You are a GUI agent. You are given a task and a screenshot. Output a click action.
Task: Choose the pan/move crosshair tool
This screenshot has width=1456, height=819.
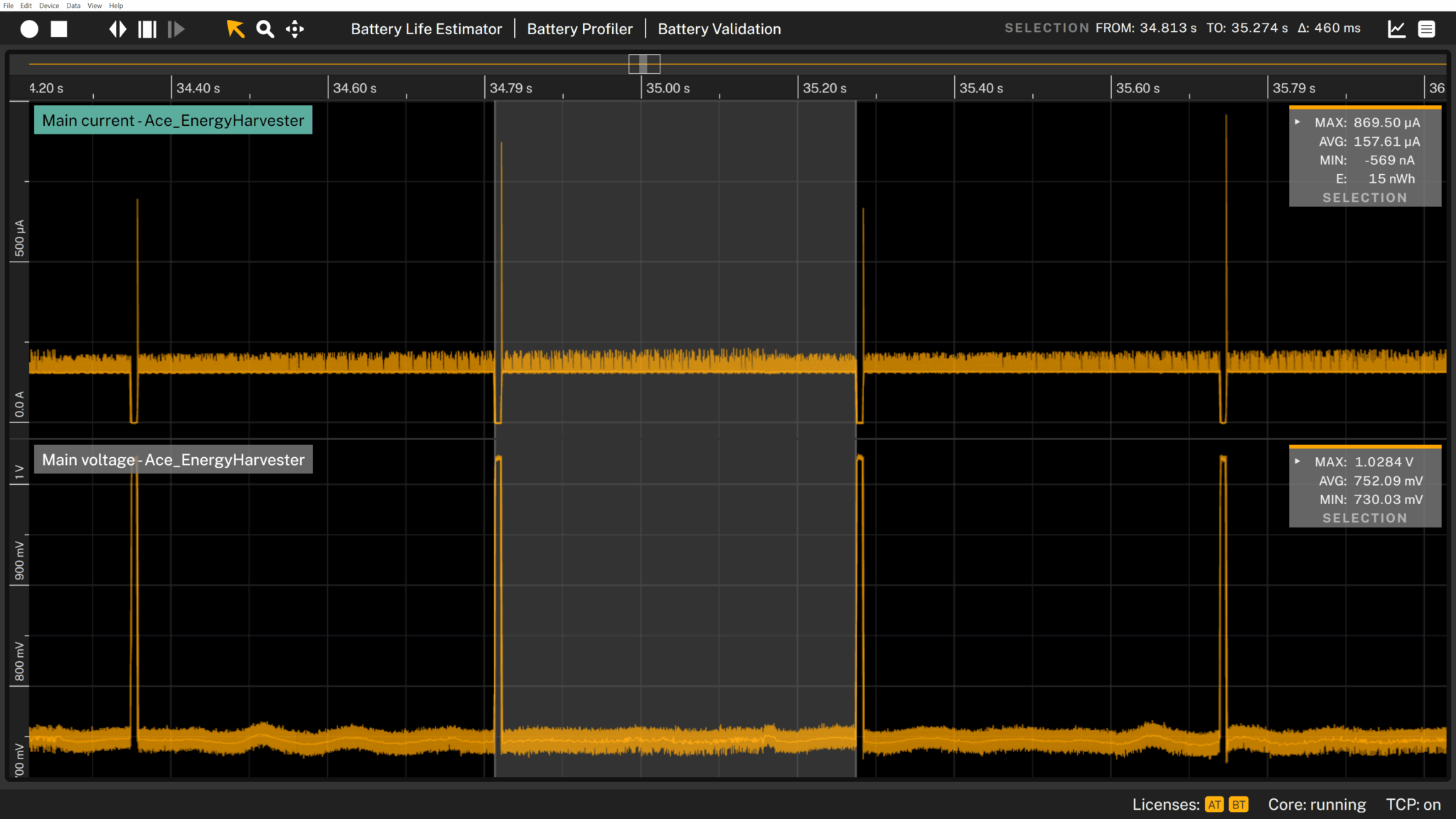pyautogui.click(x=295, y=29)
